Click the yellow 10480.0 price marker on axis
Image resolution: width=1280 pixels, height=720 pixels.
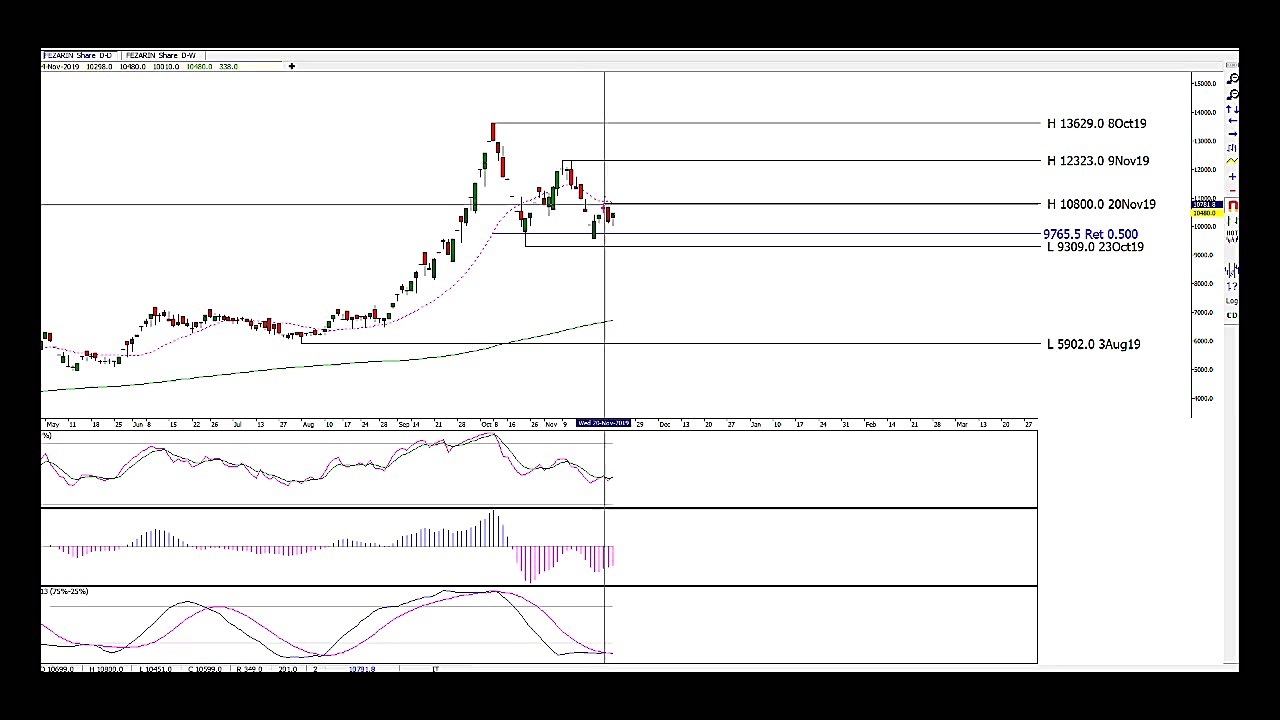click(1205, 213)
